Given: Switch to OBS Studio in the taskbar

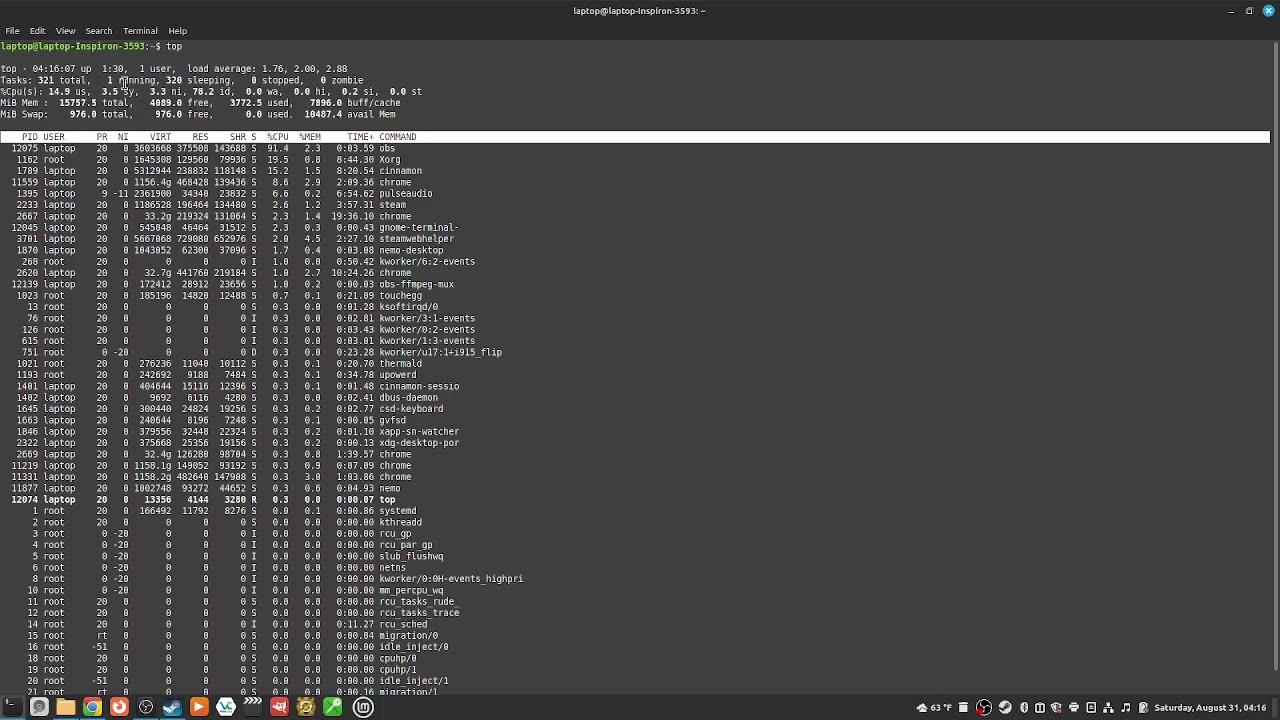Looking at the screenshot, I should pyautogui.click(x=146, y=707).
